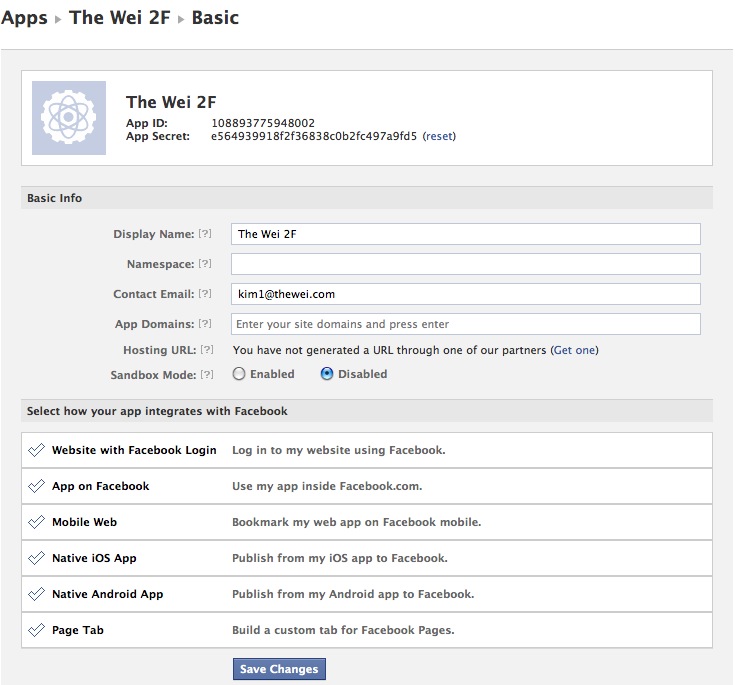Click the app gear icon thumbnail
The height and width of the screenshot is (685, 735).
coord(69,118)
